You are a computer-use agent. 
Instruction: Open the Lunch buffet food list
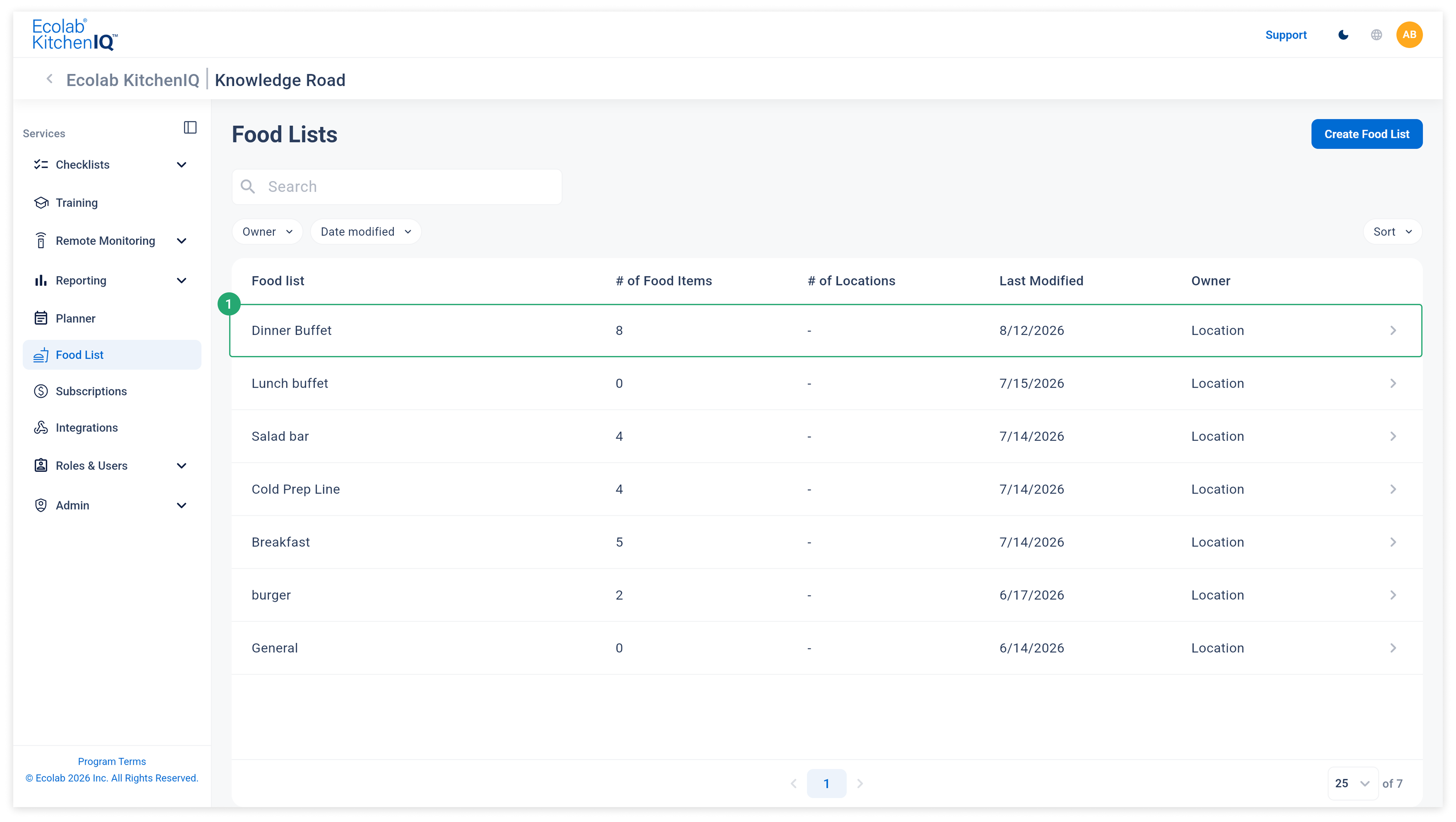pyautogui.click(x=827, y=384)
